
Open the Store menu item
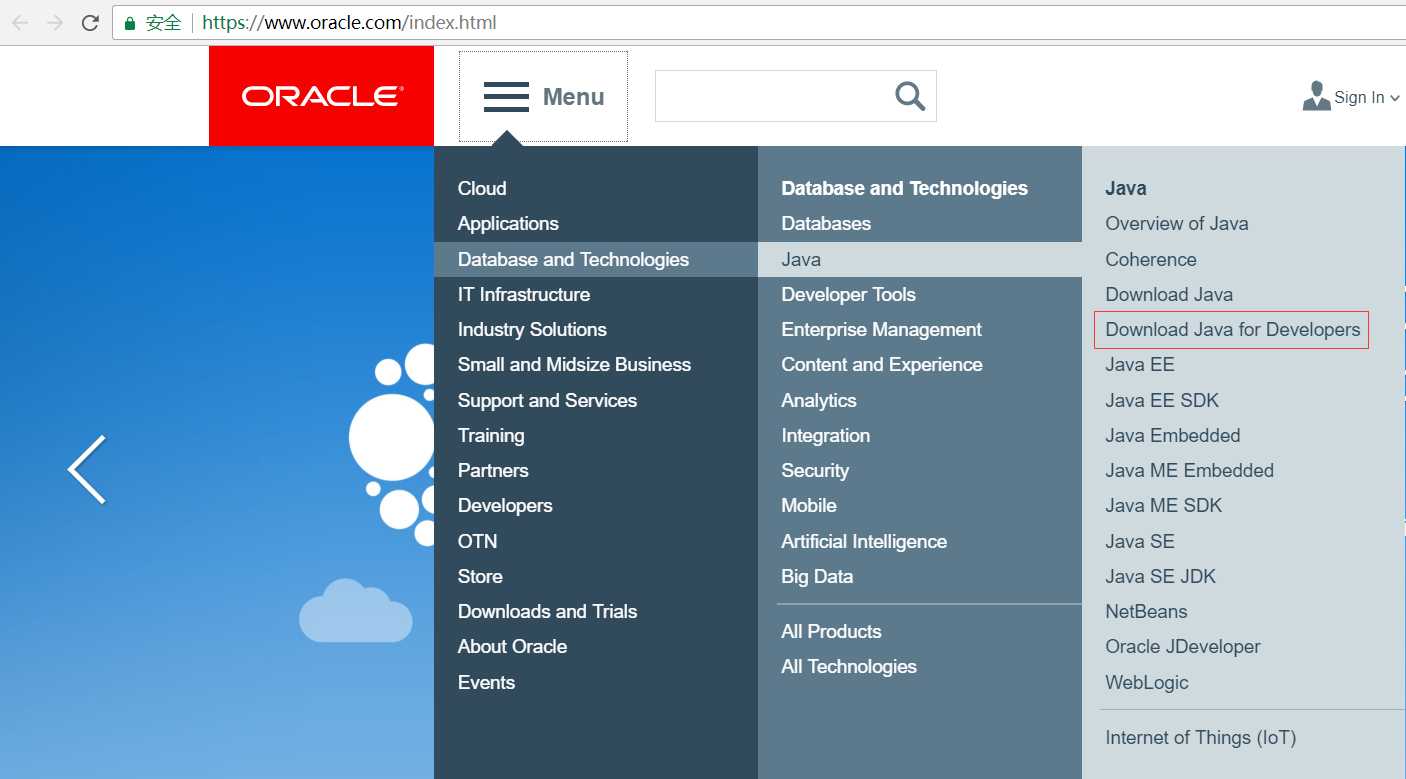click(480, 576)
